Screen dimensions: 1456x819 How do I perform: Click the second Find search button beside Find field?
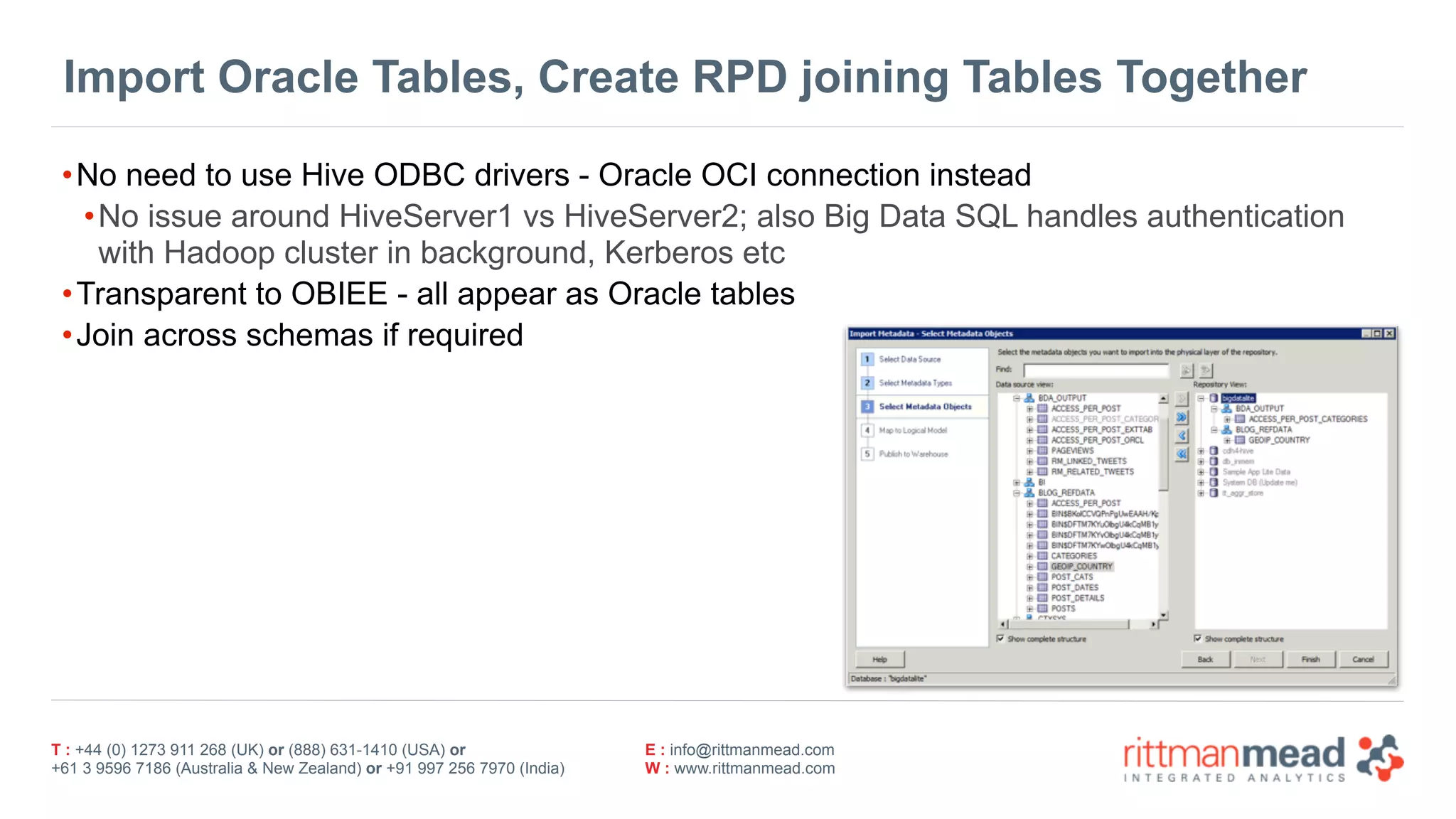[1206, 370]
